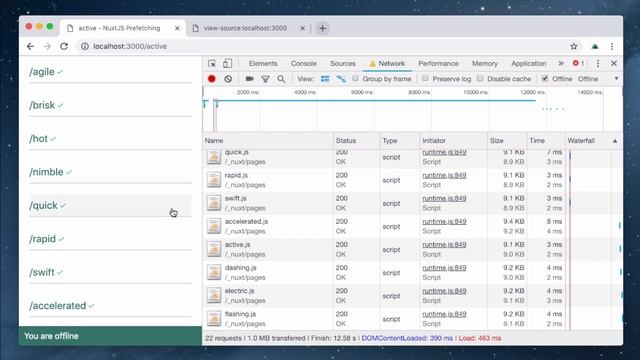Viewport: 640px width, 360px height.
Task: Close the view-source tab
Action: point(302,28)
